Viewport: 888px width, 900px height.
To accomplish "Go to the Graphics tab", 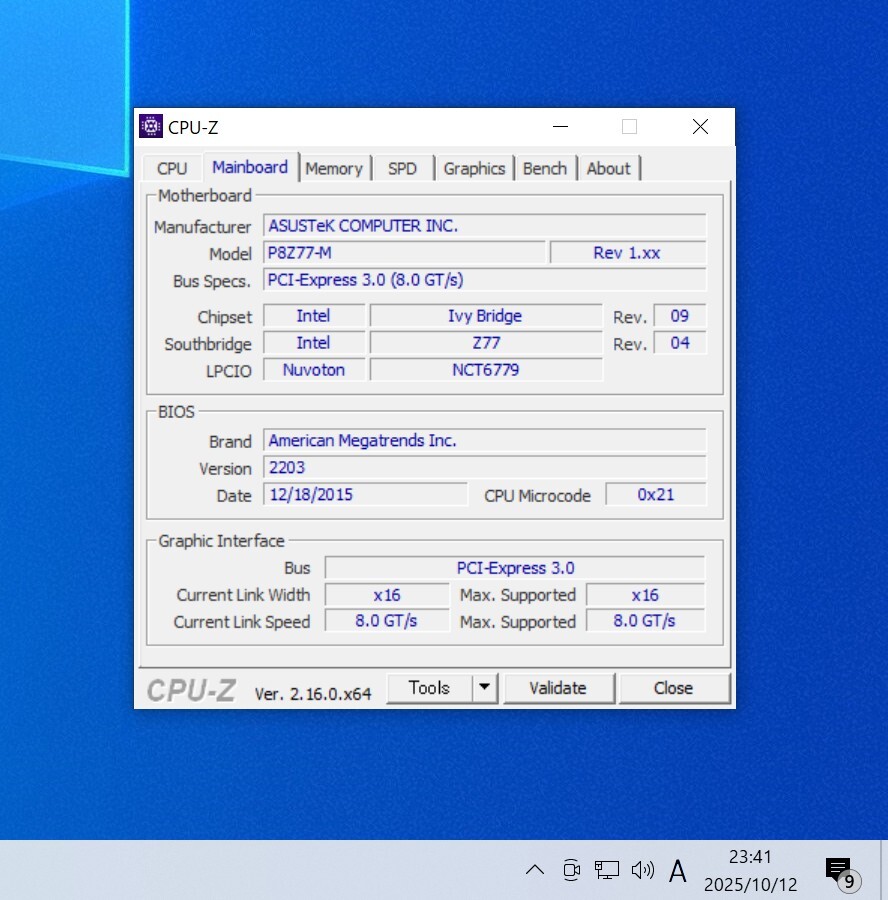I will [474, 169].
